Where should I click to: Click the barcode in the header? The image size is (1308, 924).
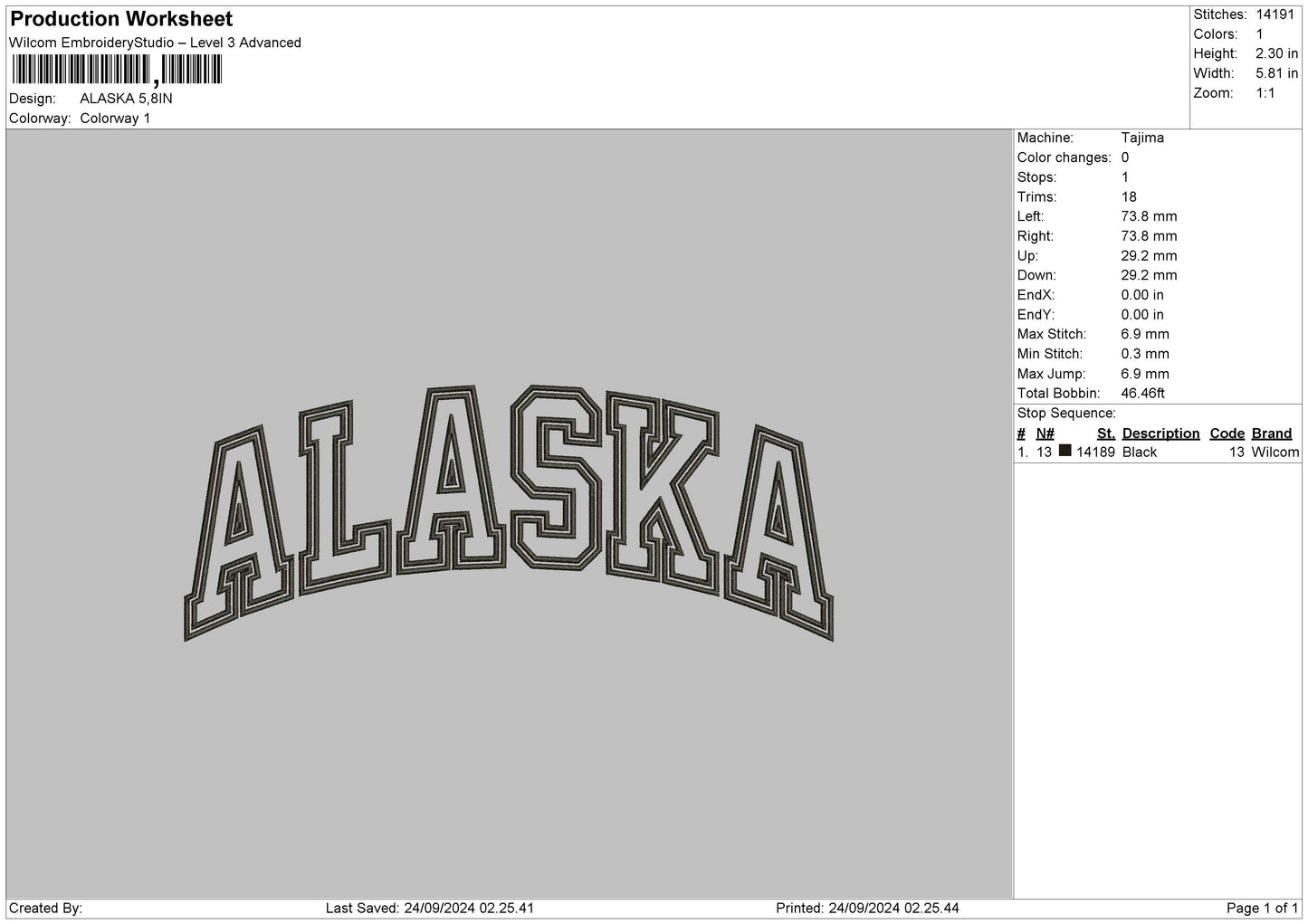click(x=117, y=70)
